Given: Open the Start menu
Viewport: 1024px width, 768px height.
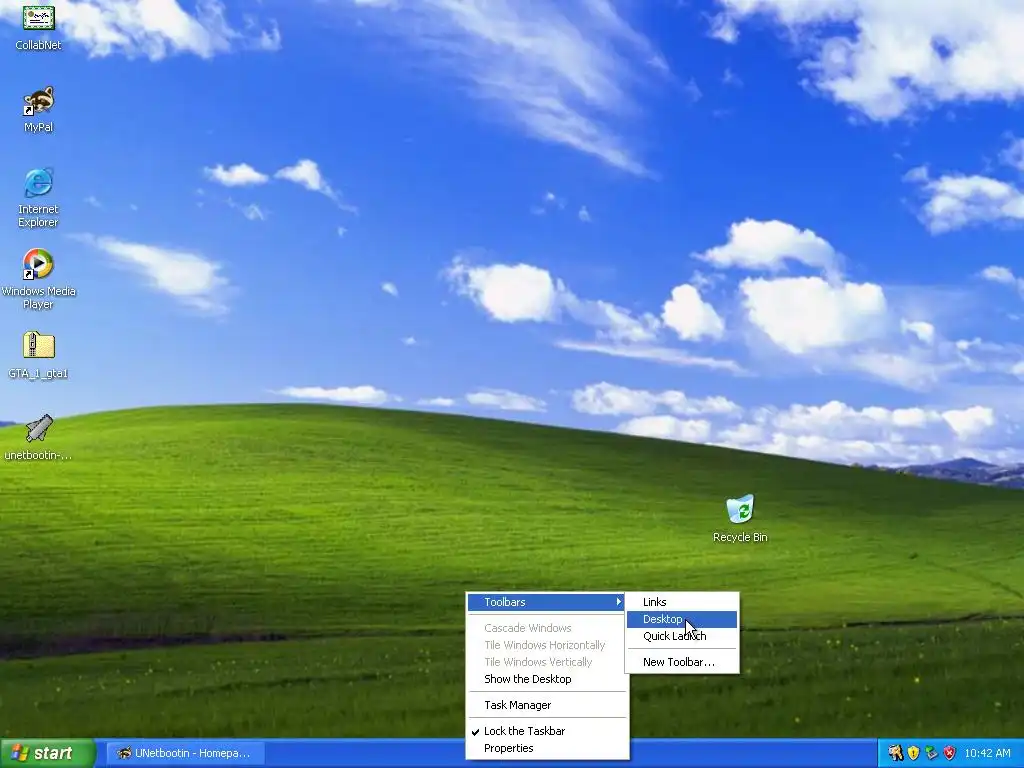Looking at the screenshot, I should (48, 753).
